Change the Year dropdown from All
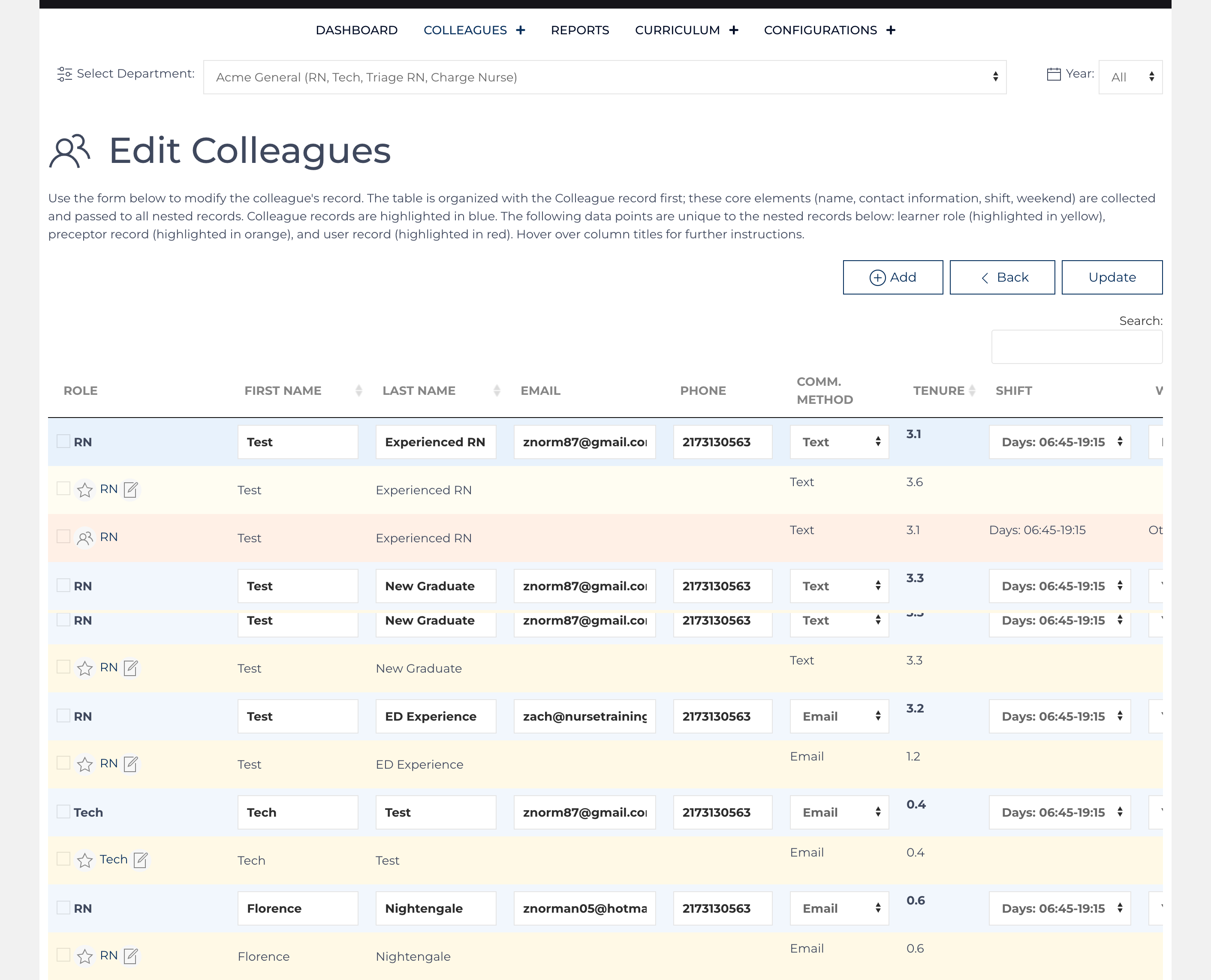 pos(1130,76)
